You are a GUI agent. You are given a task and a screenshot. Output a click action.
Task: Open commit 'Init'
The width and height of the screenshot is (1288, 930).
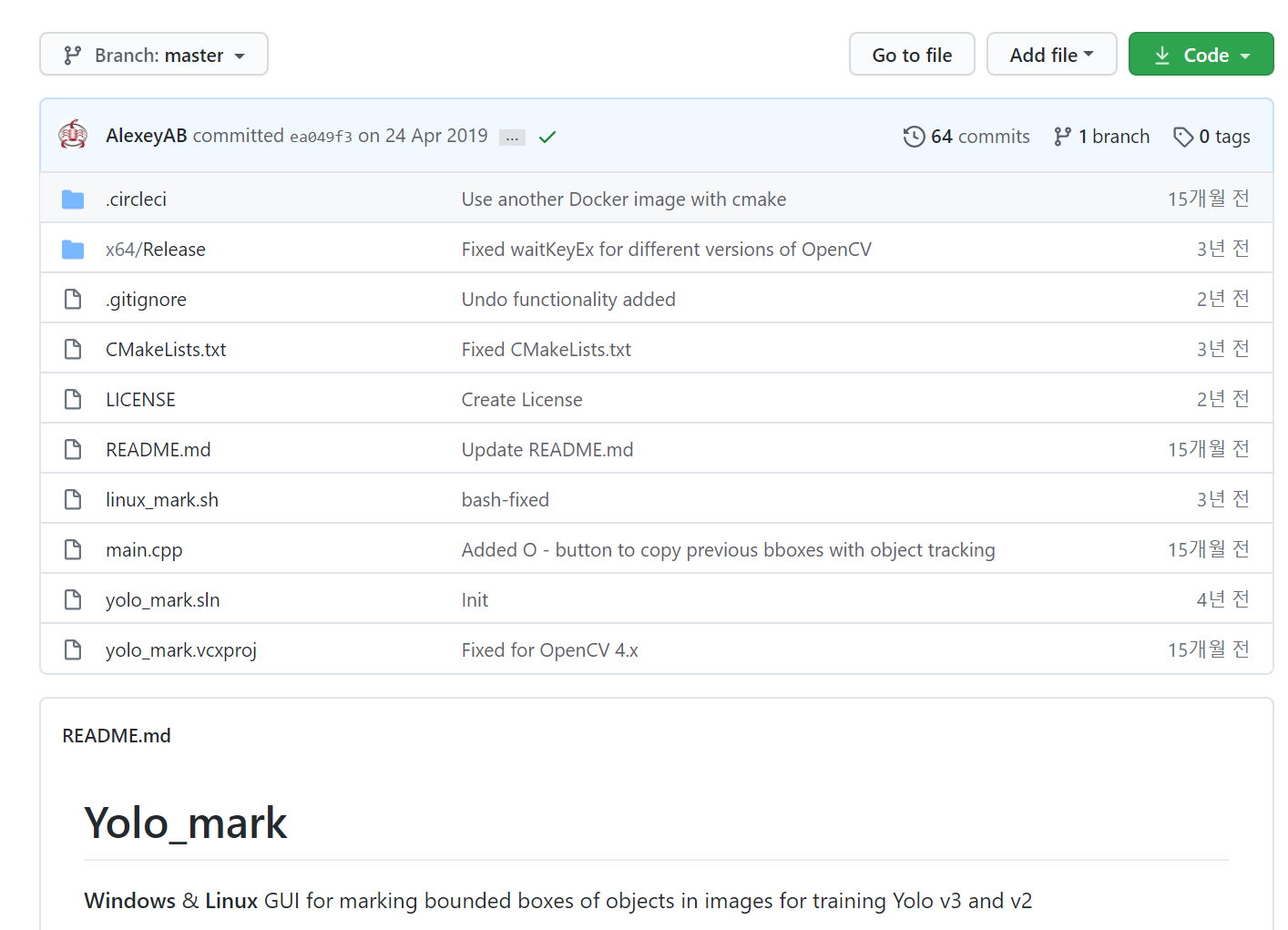(475, 600)
